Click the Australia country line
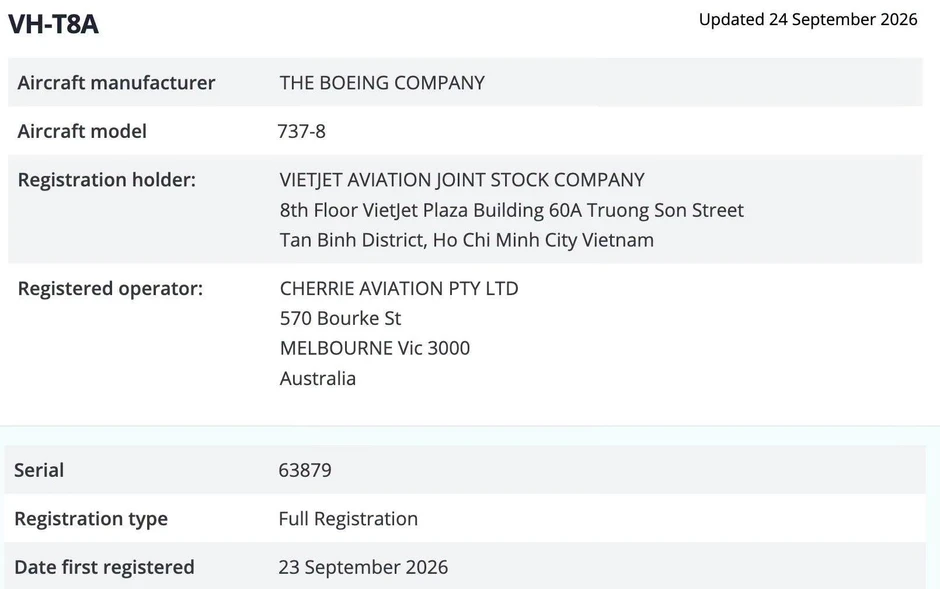This screenshot has height=589, width=940. [318, 379]
